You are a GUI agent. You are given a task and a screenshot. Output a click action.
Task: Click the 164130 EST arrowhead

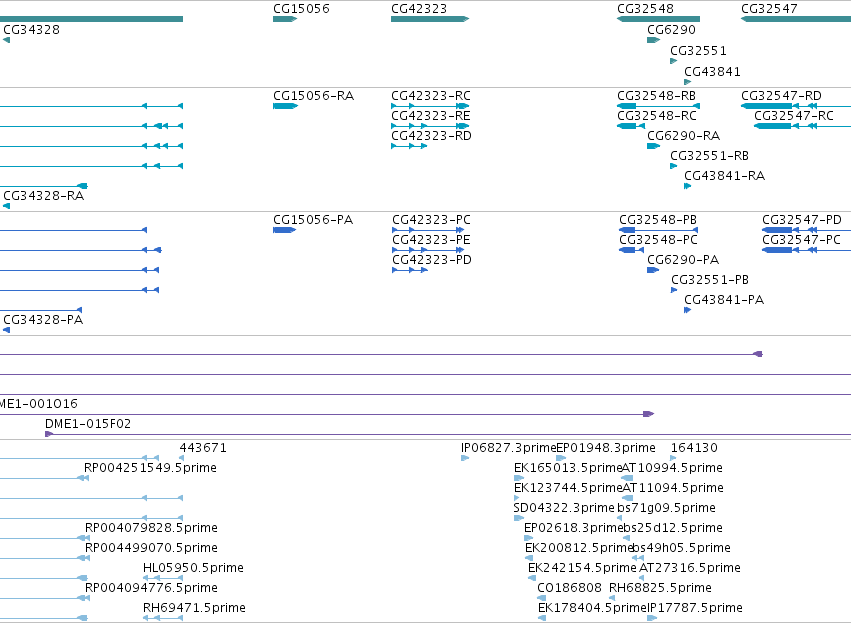(674, 459)
